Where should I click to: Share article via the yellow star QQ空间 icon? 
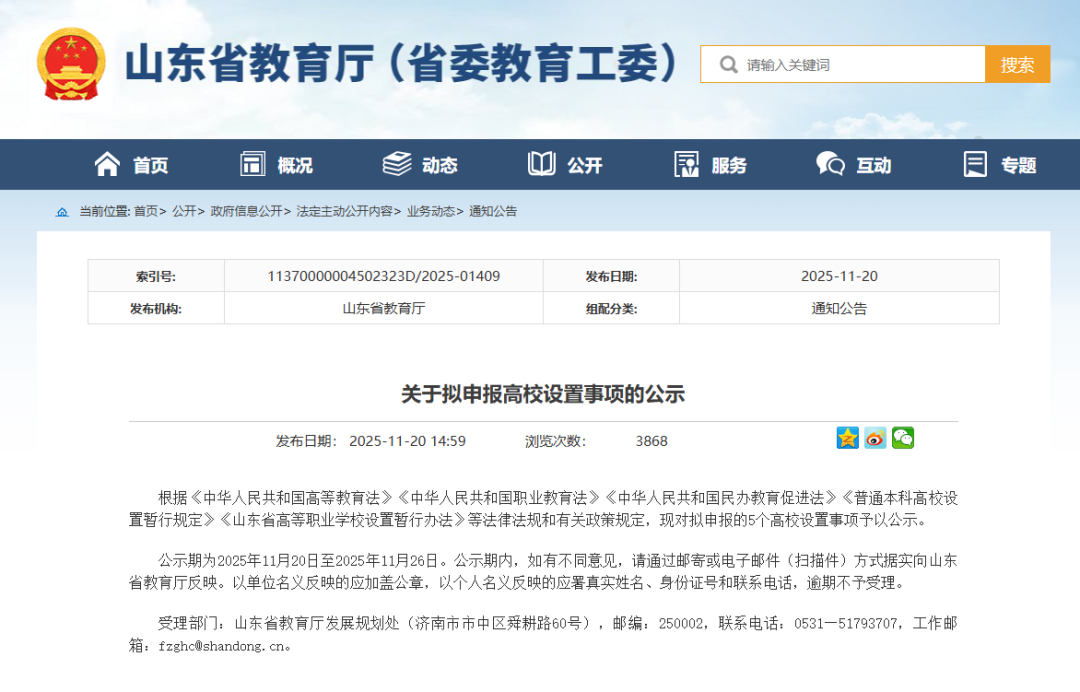tap(848, 438)
